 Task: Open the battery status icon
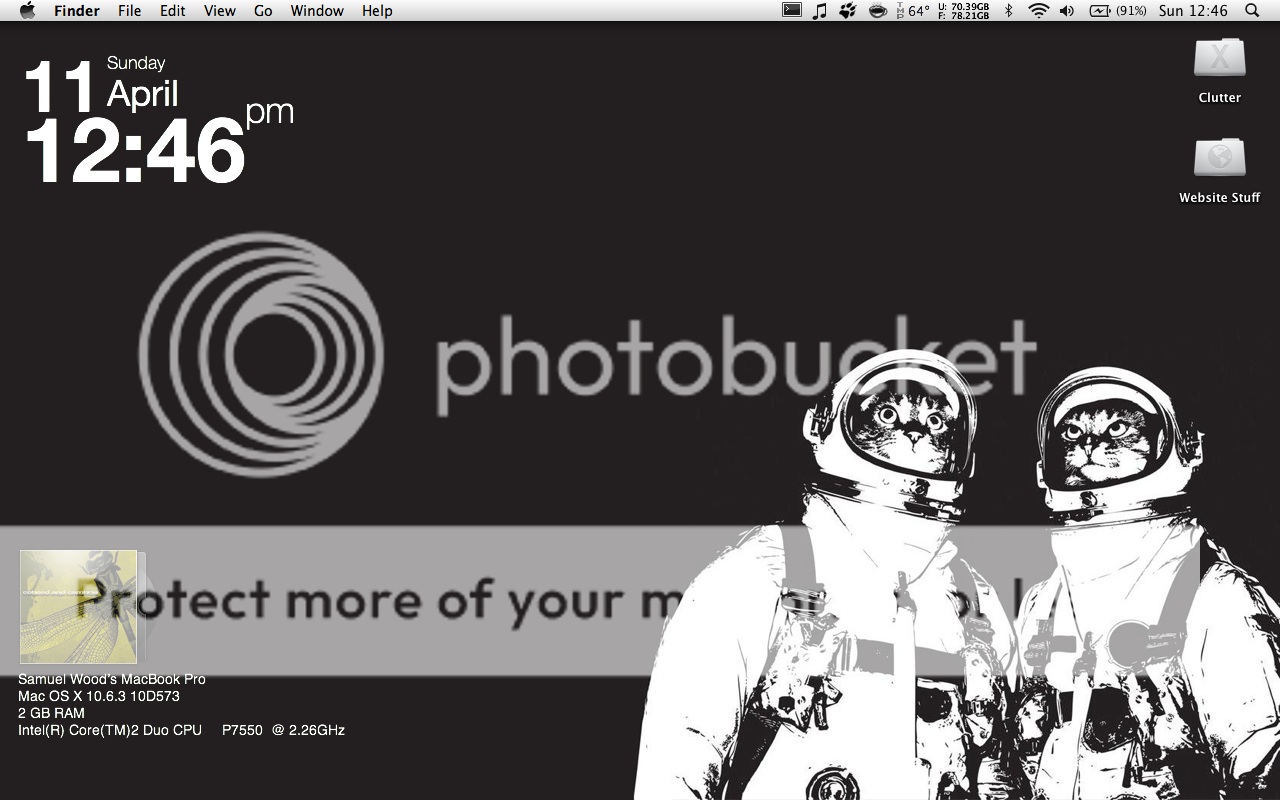tap(1100, 11)
